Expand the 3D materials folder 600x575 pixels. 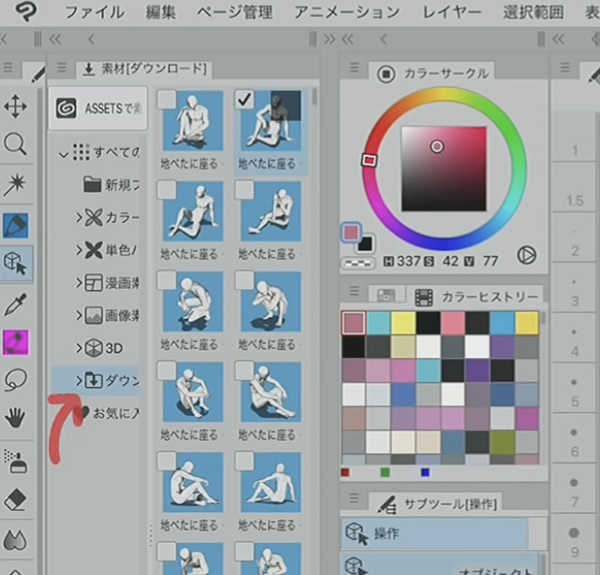[79, 348]
